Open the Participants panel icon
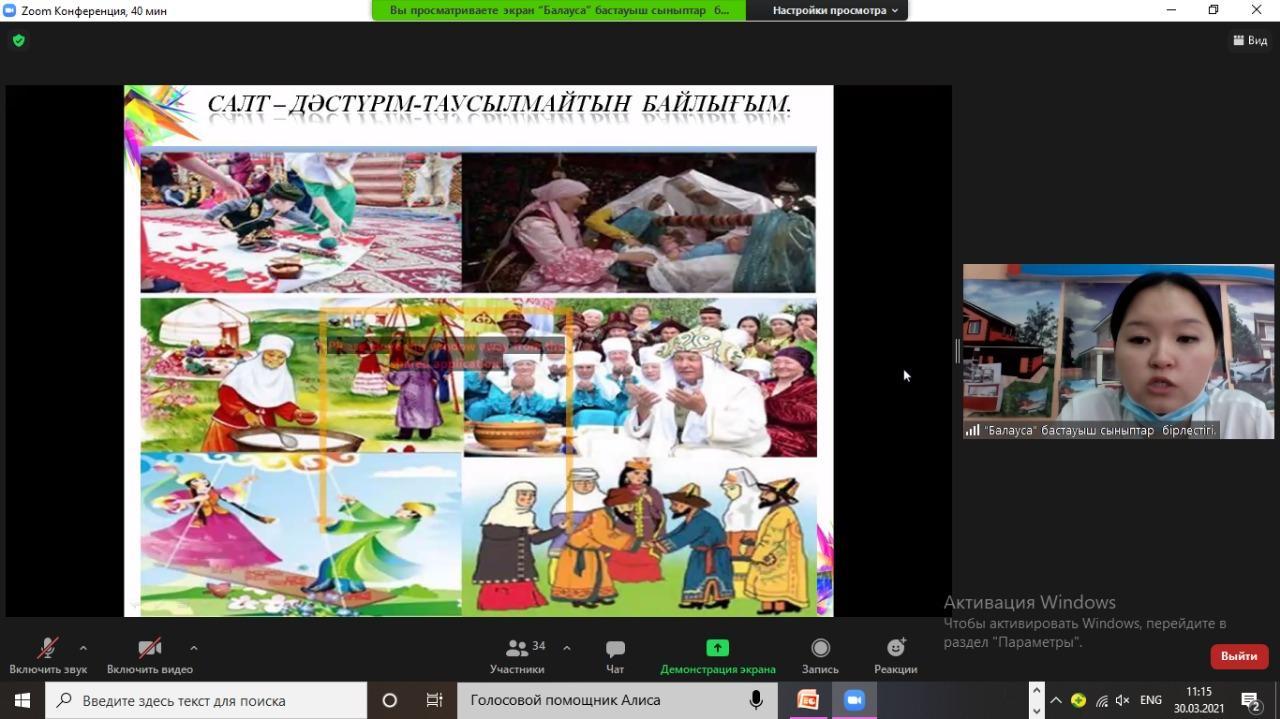The height and width of the screenshot is (719, 1280). pos(517,648)
